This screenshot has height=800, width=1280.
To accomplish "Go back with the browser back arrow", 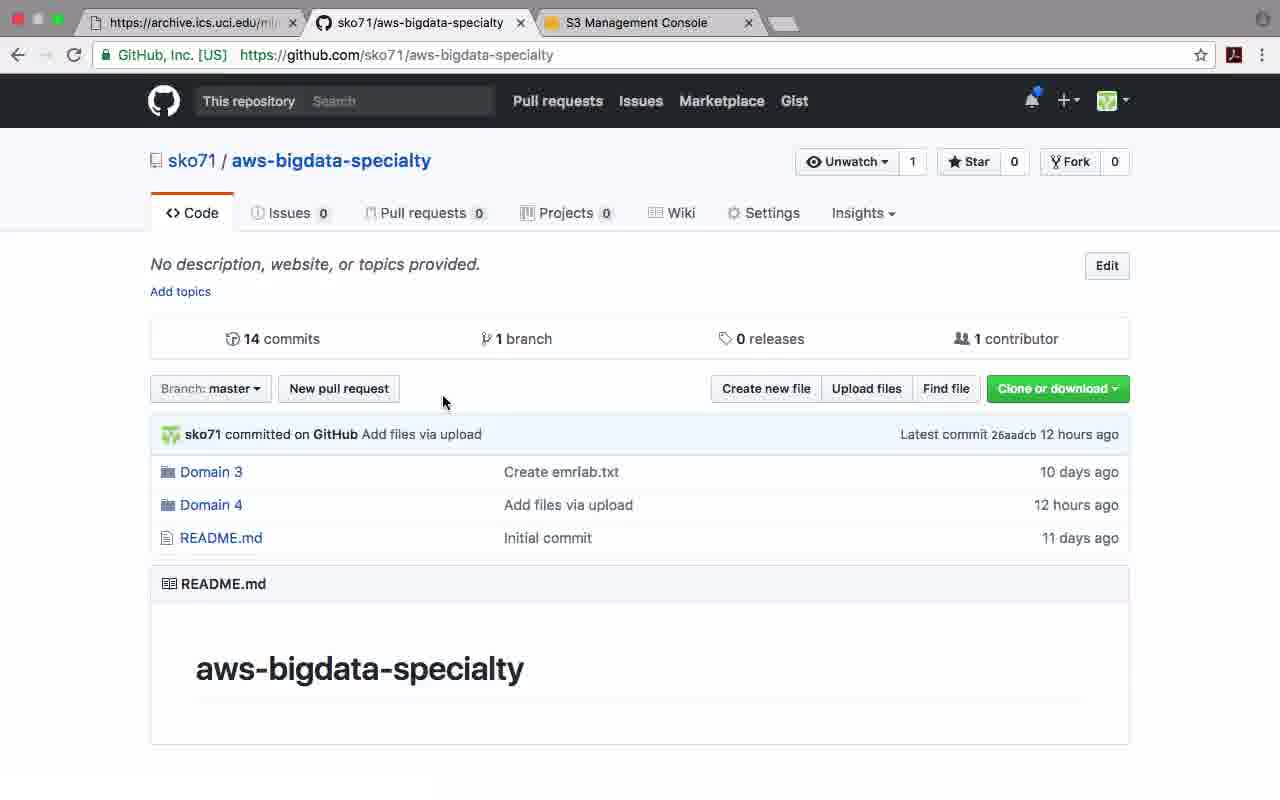I will [x=18, y=55].
